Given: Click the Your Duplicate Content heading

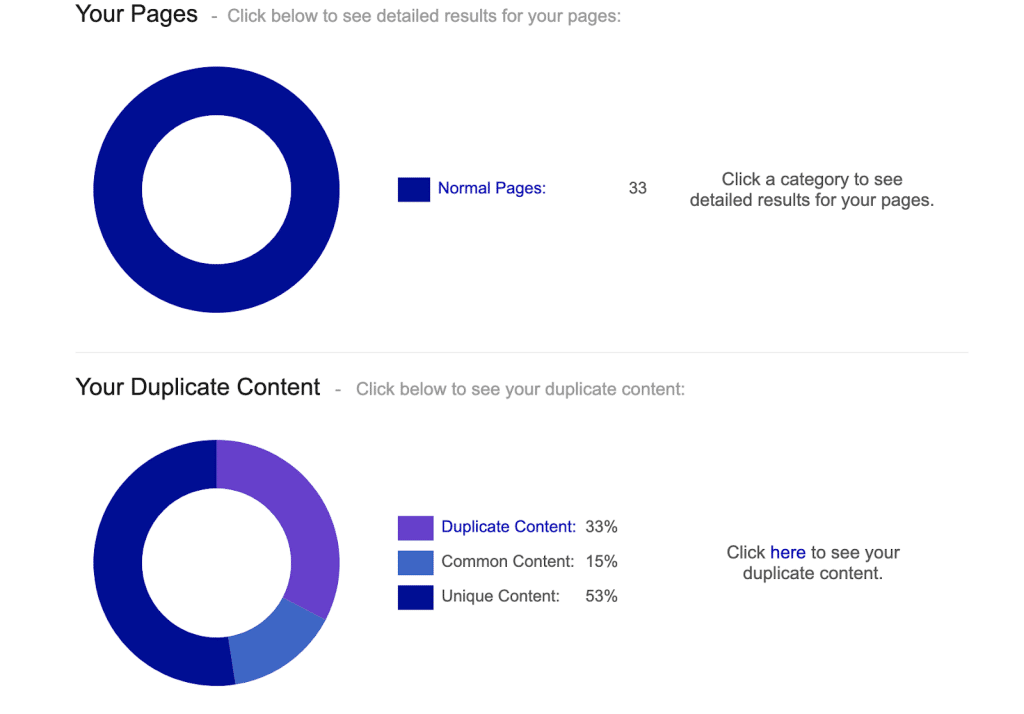Looking at the screenshot, I should point(198,388).
